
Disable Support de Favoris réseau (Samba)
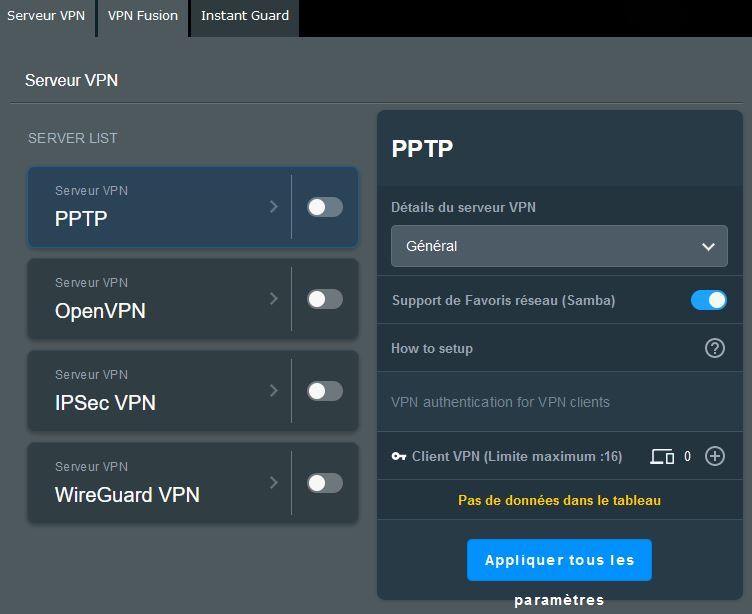pos(708,300)
